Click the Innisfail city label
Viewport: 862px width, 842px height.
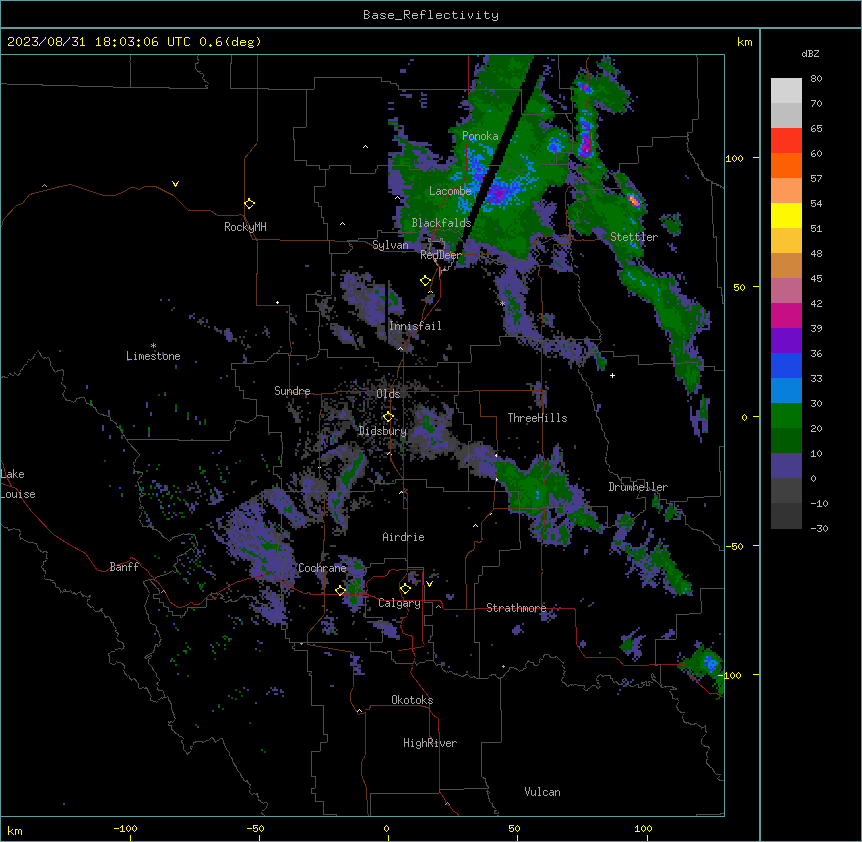415,326
